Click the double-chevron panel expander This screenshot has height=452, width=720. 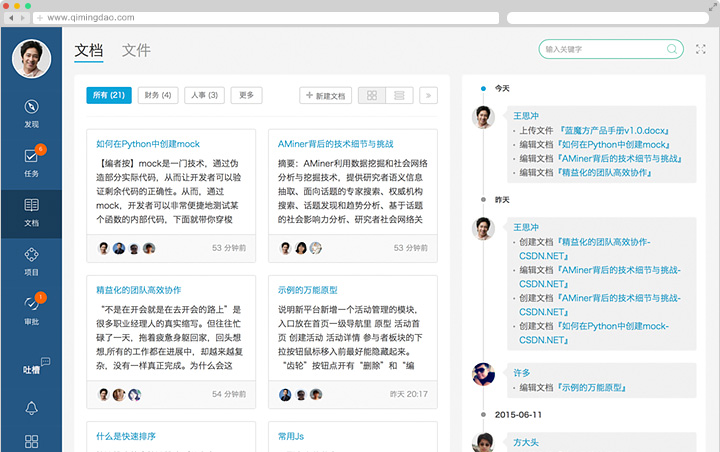tap(429, 95)
